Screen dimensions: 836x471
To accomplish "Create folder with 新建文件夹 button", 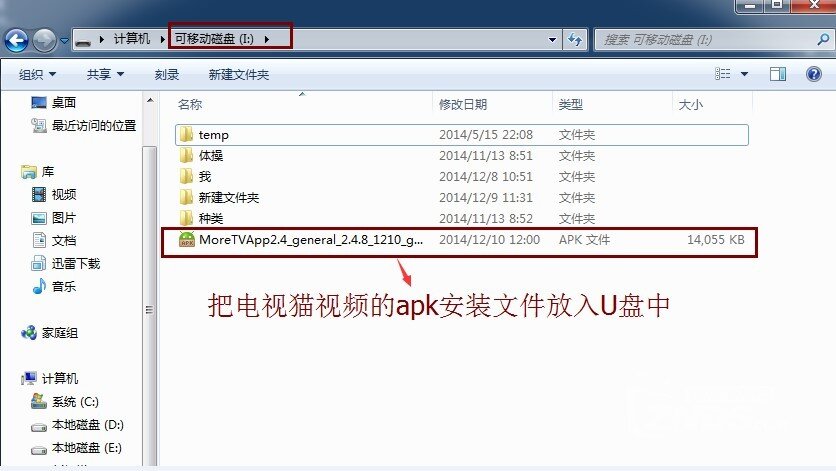I will [x=239, y=75].
